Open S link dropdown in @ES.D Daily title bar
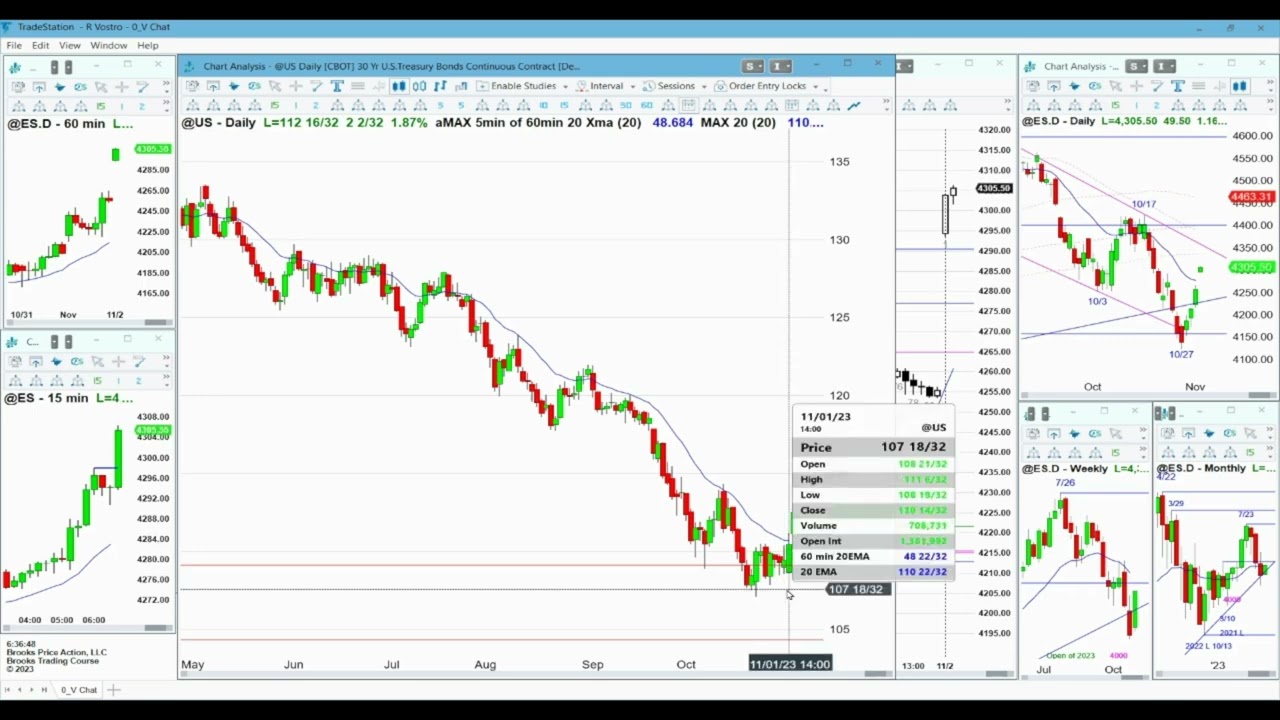Screen dimensions: 1280x720 point(1137,66)
